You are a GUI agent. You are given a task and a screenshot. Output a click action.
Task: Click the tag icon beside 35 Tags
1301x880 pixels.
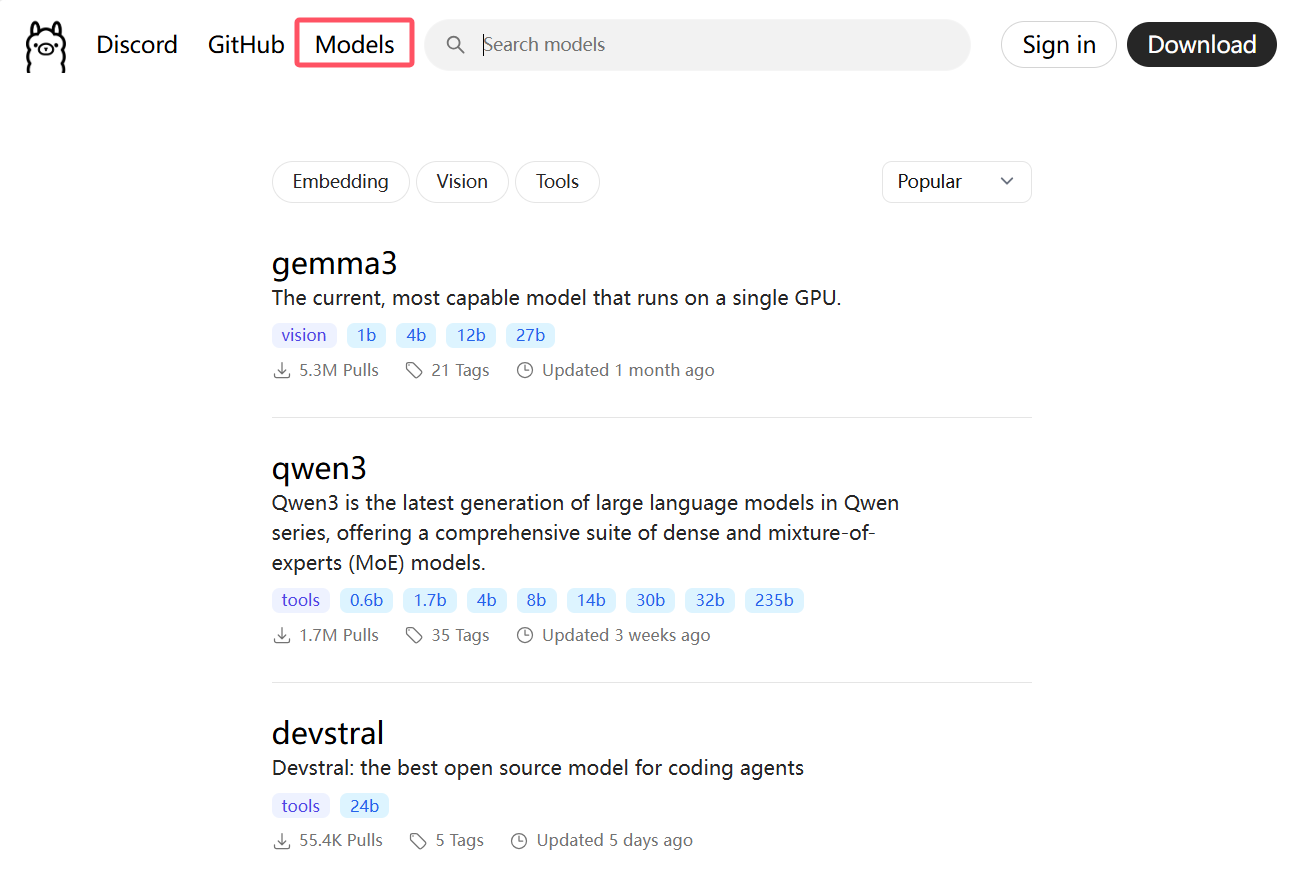[414, 636]
